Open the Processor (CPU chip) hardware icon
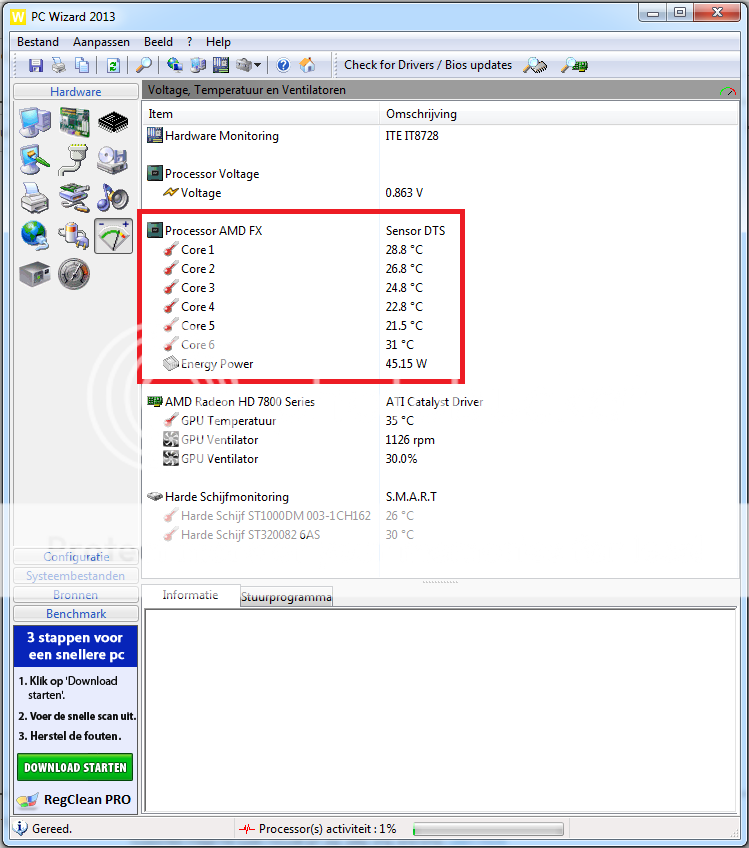The image size is (749, 848). [113, 123]
